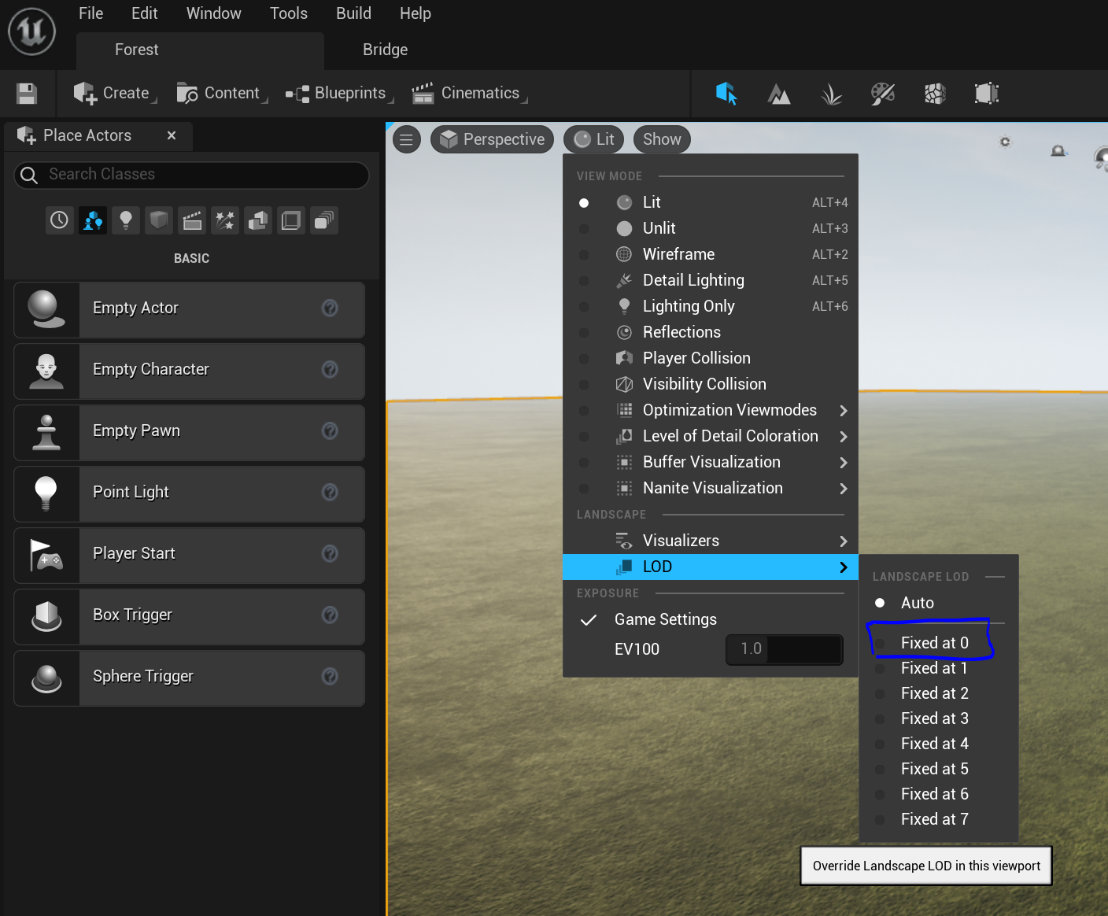
Task: Select the Cinematic actors category
Action: 192,219
